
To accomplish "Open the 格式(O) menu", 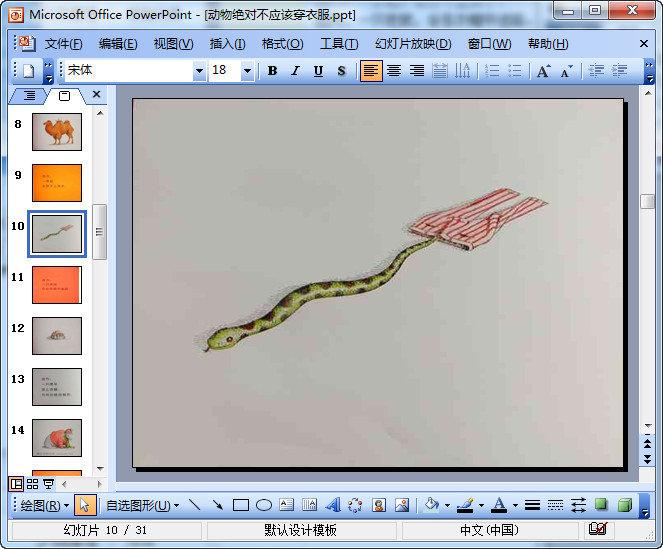I will pos(282,44).
